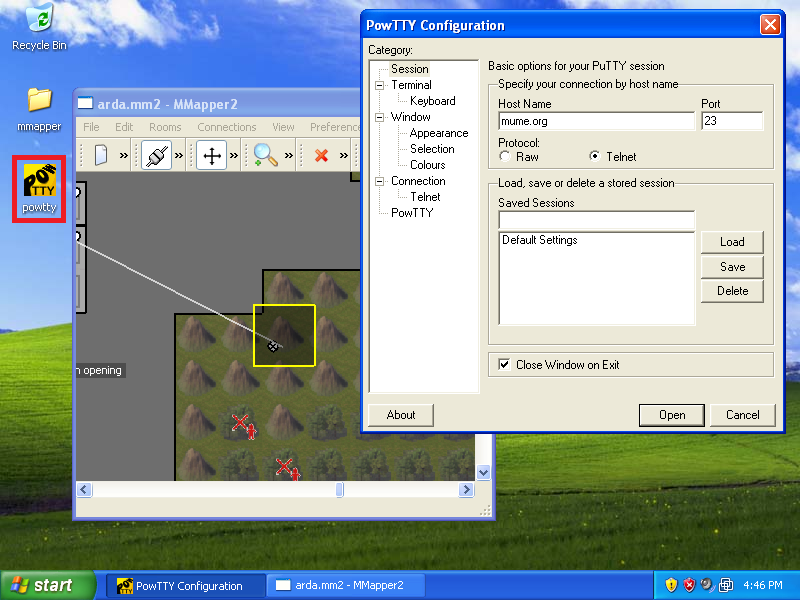This screenshot has width=800, height=600.
Task: Open the File menu in MMapper2
Action: point(91,127)
